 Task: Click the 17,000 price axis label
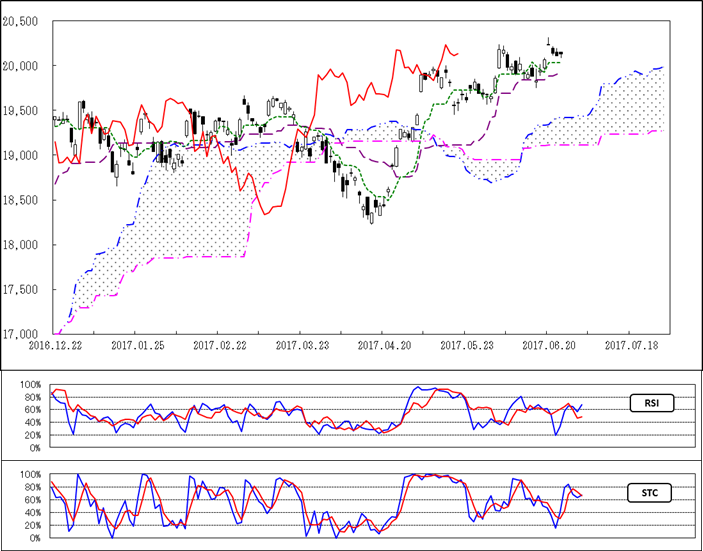click(x=20, y=334)
